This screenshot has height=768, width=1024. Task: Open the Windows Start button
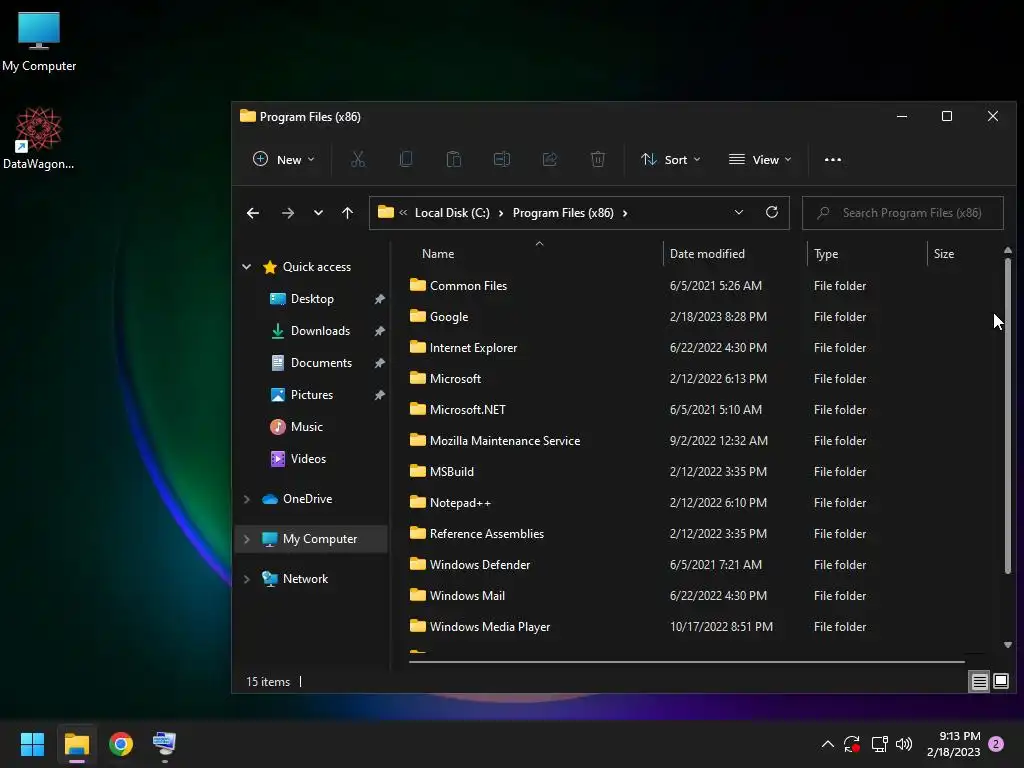(x=32, y=744)
